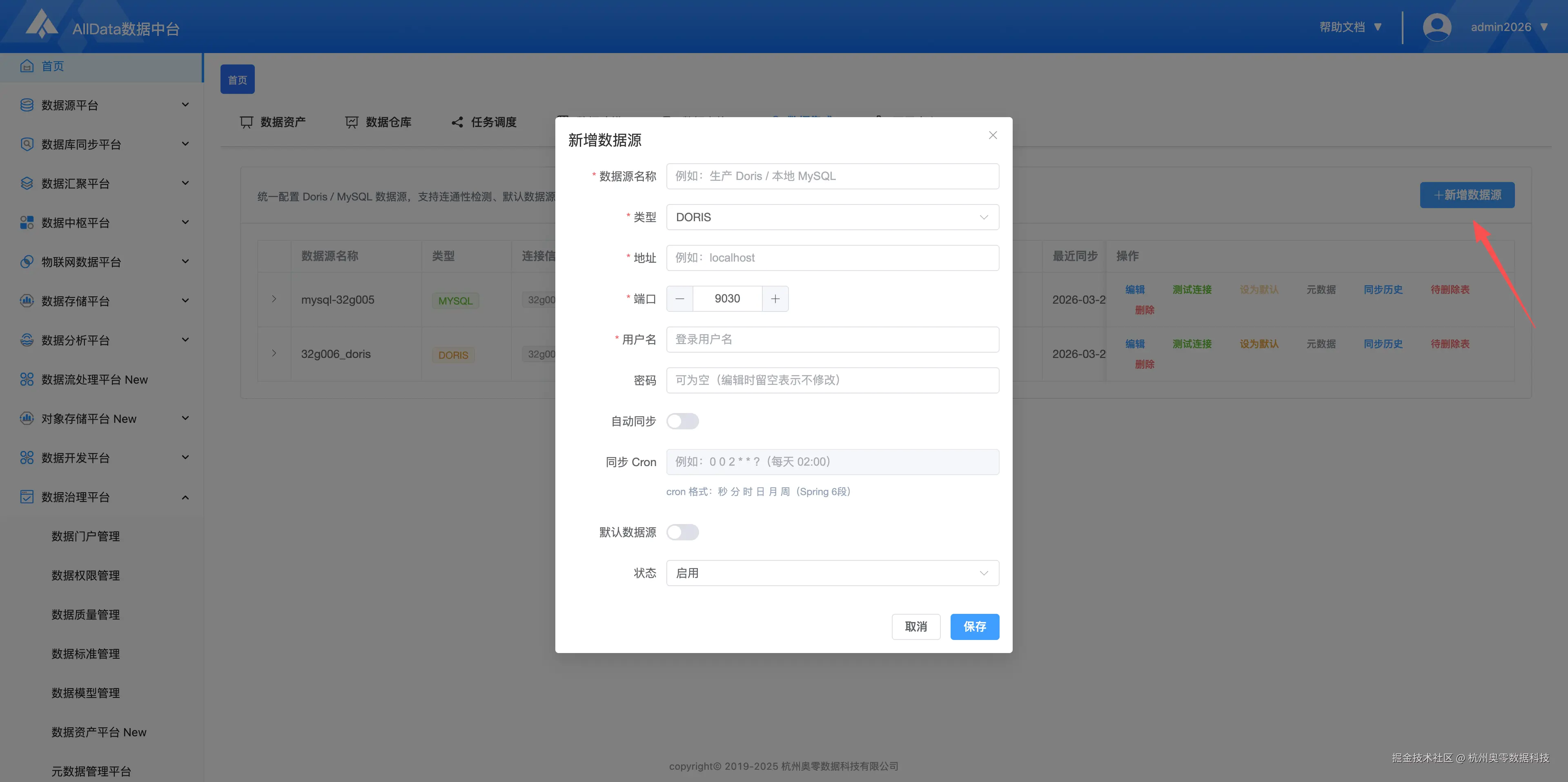Open the 状态 启用 dropdown
This screenshot has height=782, width=1568.
[x=832, y=573]
